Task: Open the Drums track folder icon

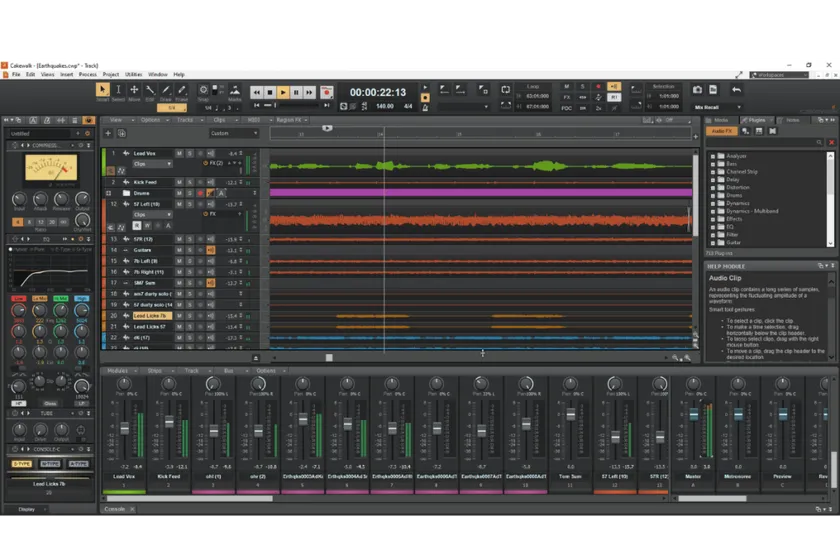Action: coord(126,193)
